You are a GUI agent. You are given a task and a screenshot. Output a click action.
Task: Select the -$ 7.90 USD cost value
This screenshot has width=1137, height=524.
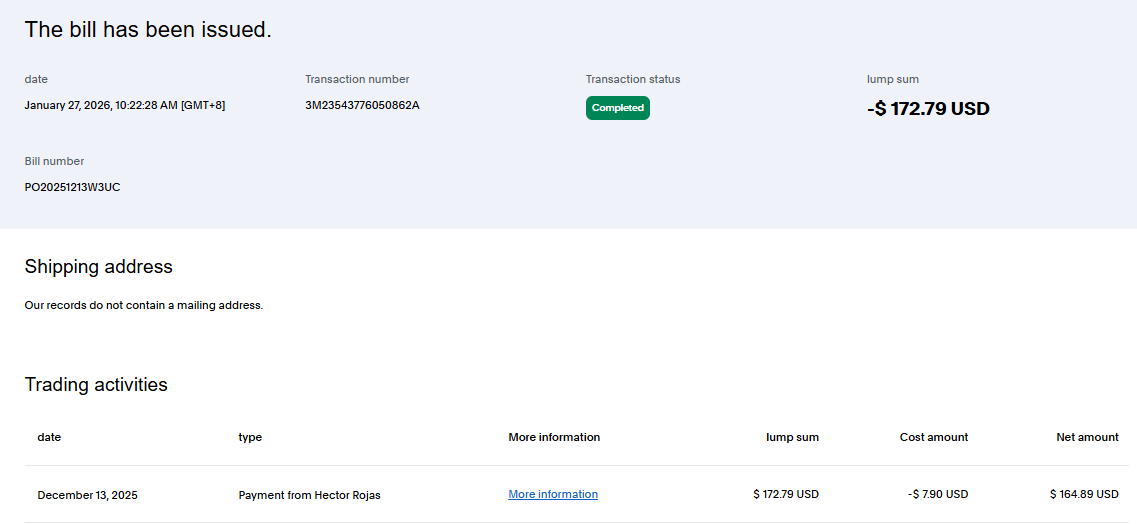938,494
